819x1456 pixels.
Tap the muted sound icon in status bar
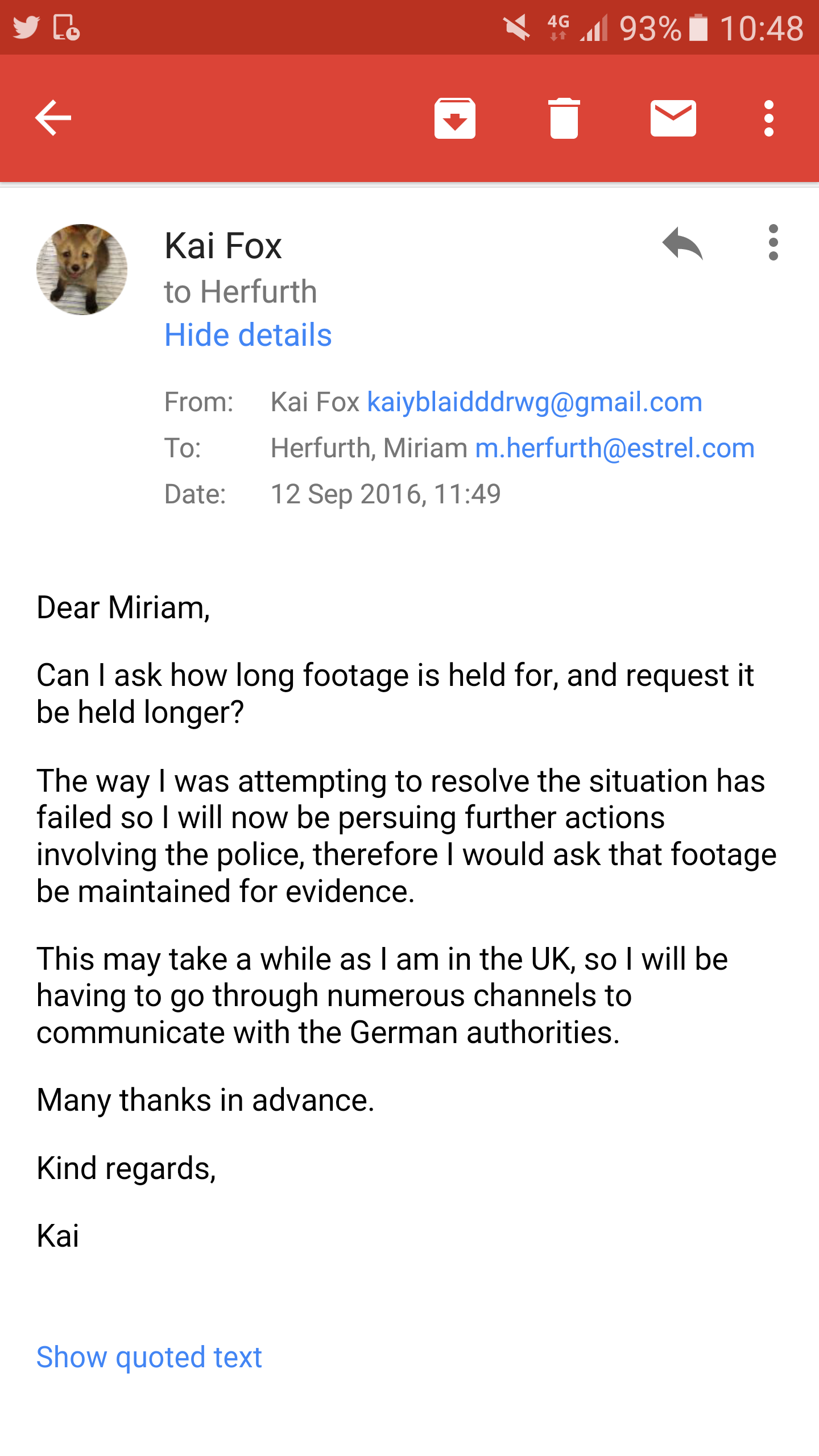point(516,27)
